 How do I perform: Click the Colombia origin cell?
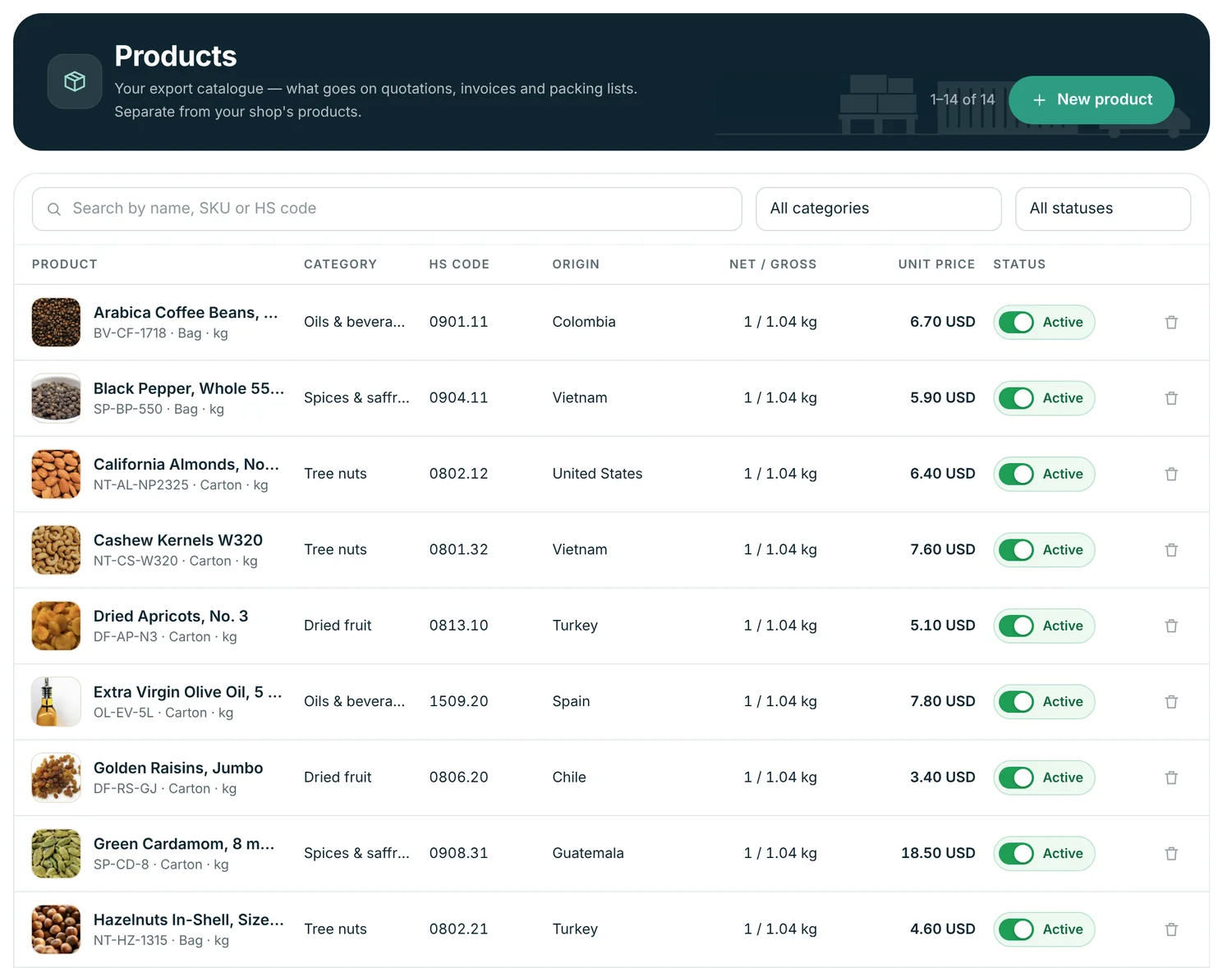tap(584, 323)
